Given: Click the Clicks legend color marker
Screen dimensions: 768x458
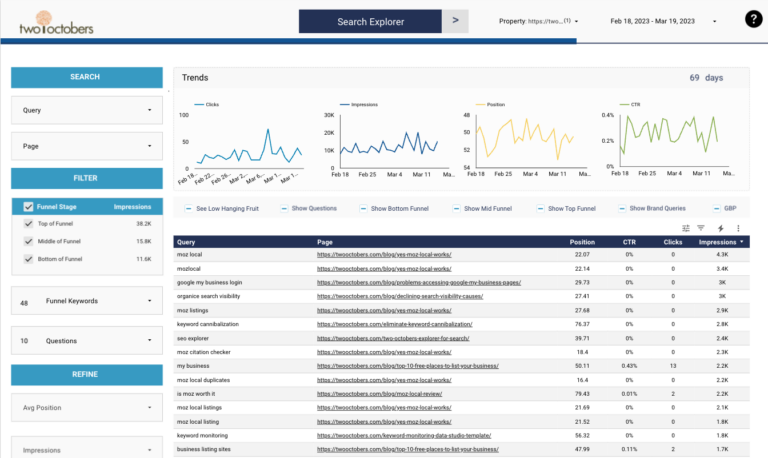Looking at the screenshot, I should pyautogui.click(x=199, y=104).
